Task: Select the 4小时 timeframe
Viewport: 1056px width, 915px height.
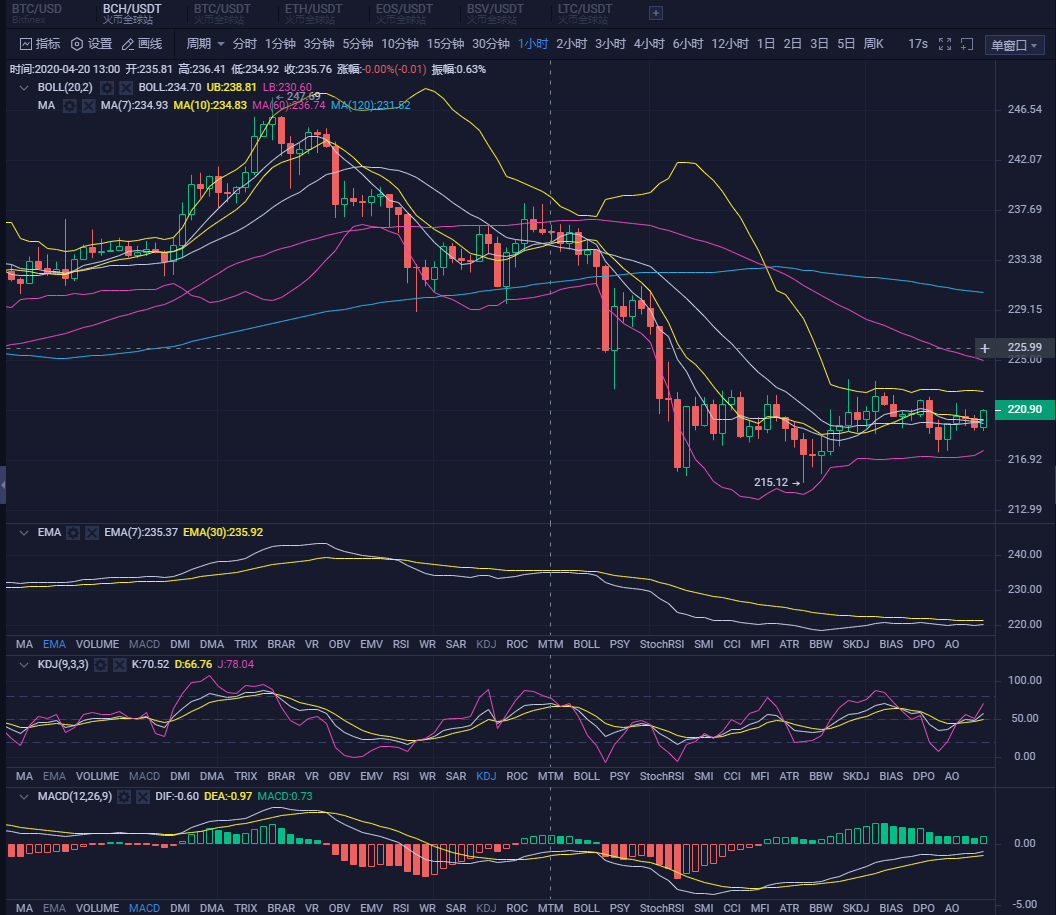Action: tap(649, 44)
